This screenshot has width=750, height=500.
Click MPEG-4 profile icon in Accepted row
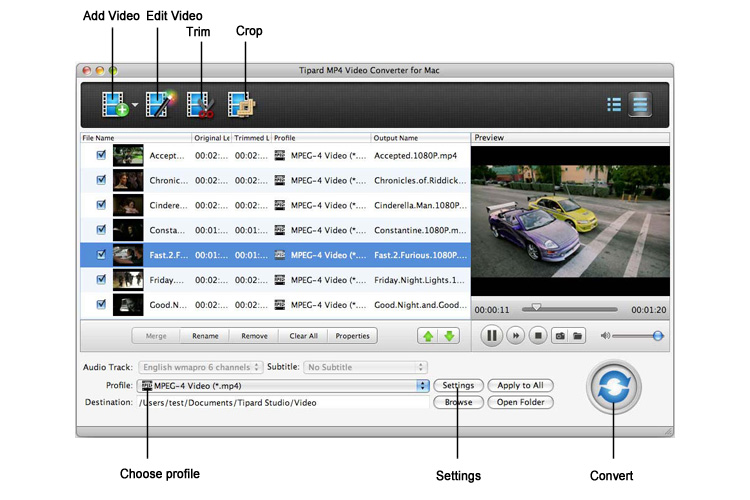(280, 155)
